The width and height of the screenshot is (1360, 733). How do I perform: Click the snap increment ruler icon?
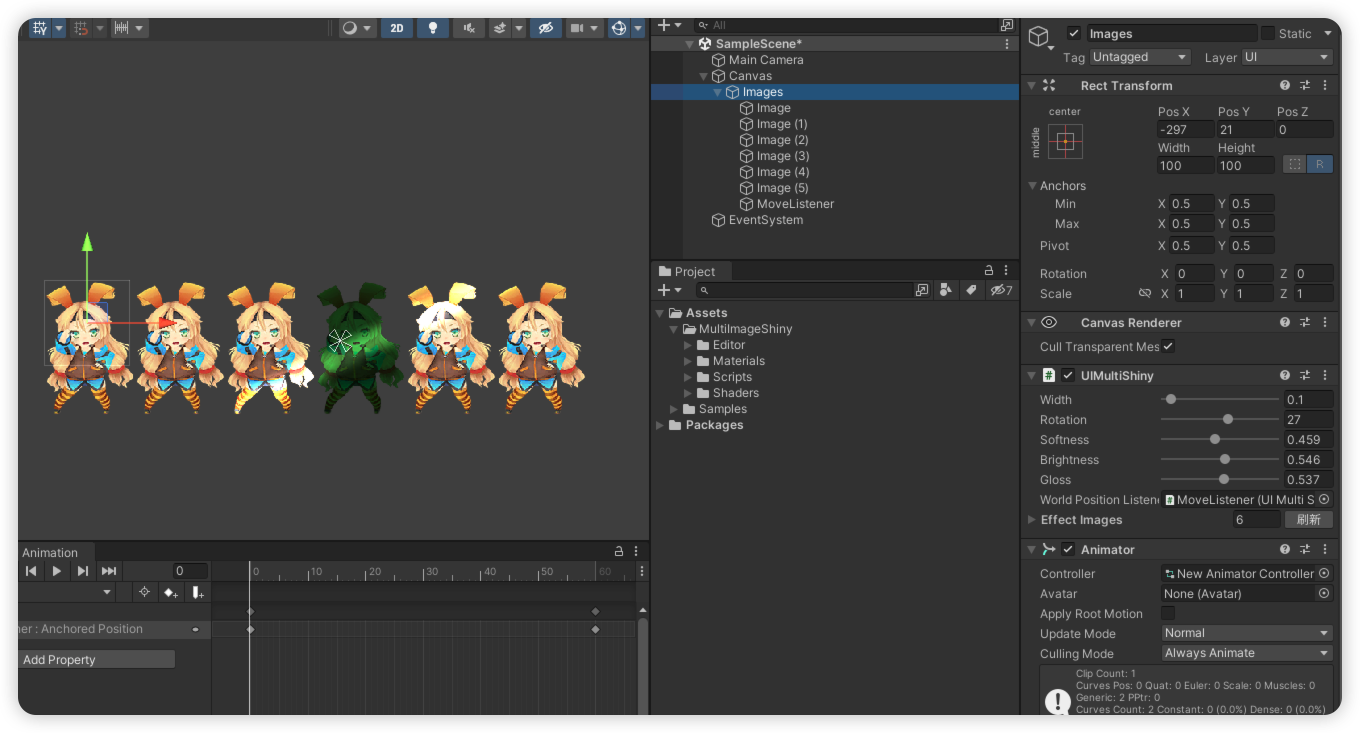[121, 28]
